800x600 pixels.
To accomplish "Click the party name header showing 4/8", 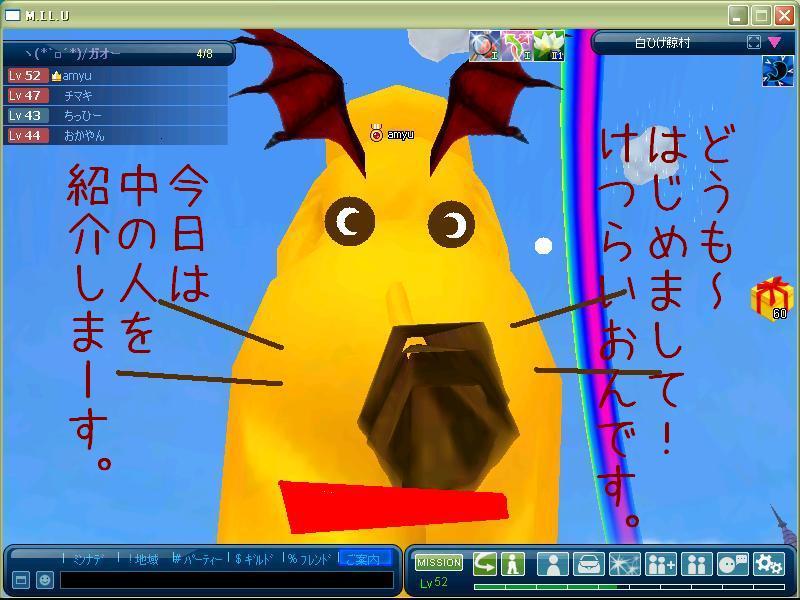I will pos(118,53).
